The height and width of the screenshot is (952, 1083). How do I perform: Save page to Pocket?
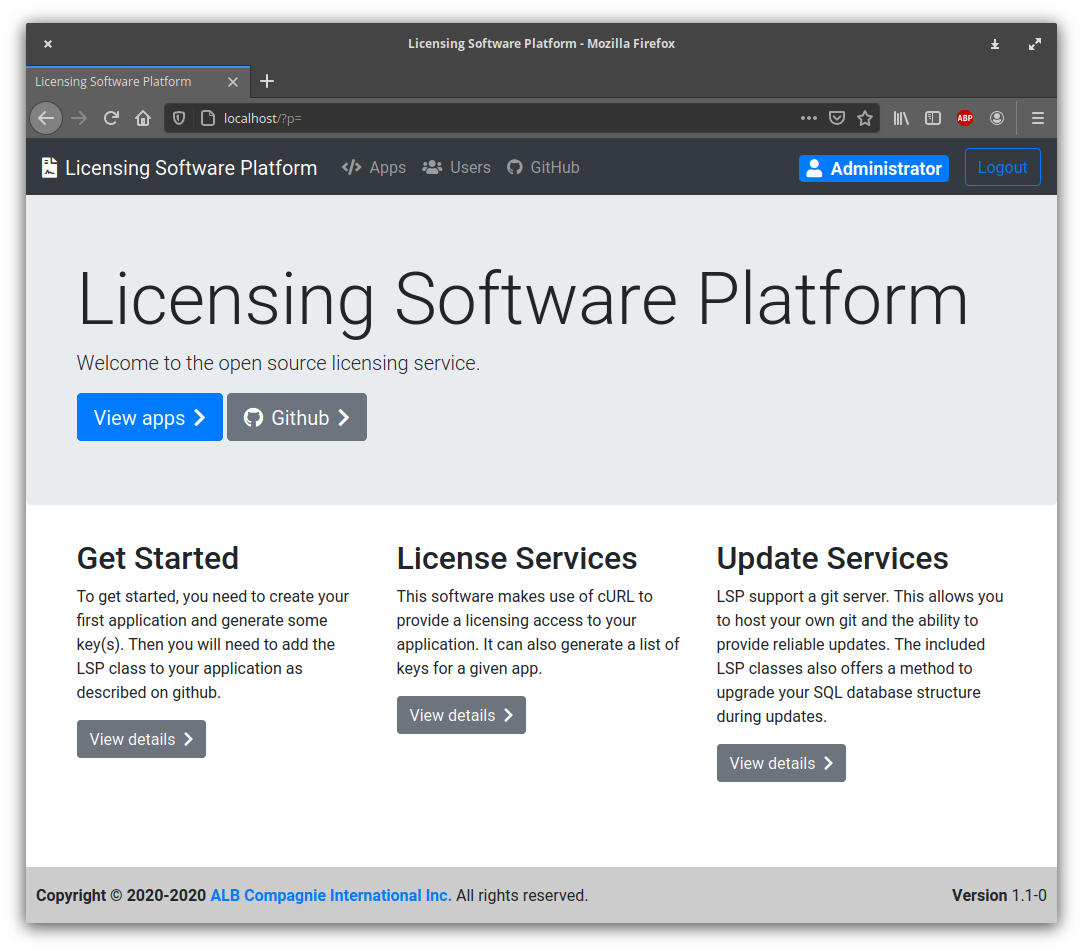[x=836, y=117]
